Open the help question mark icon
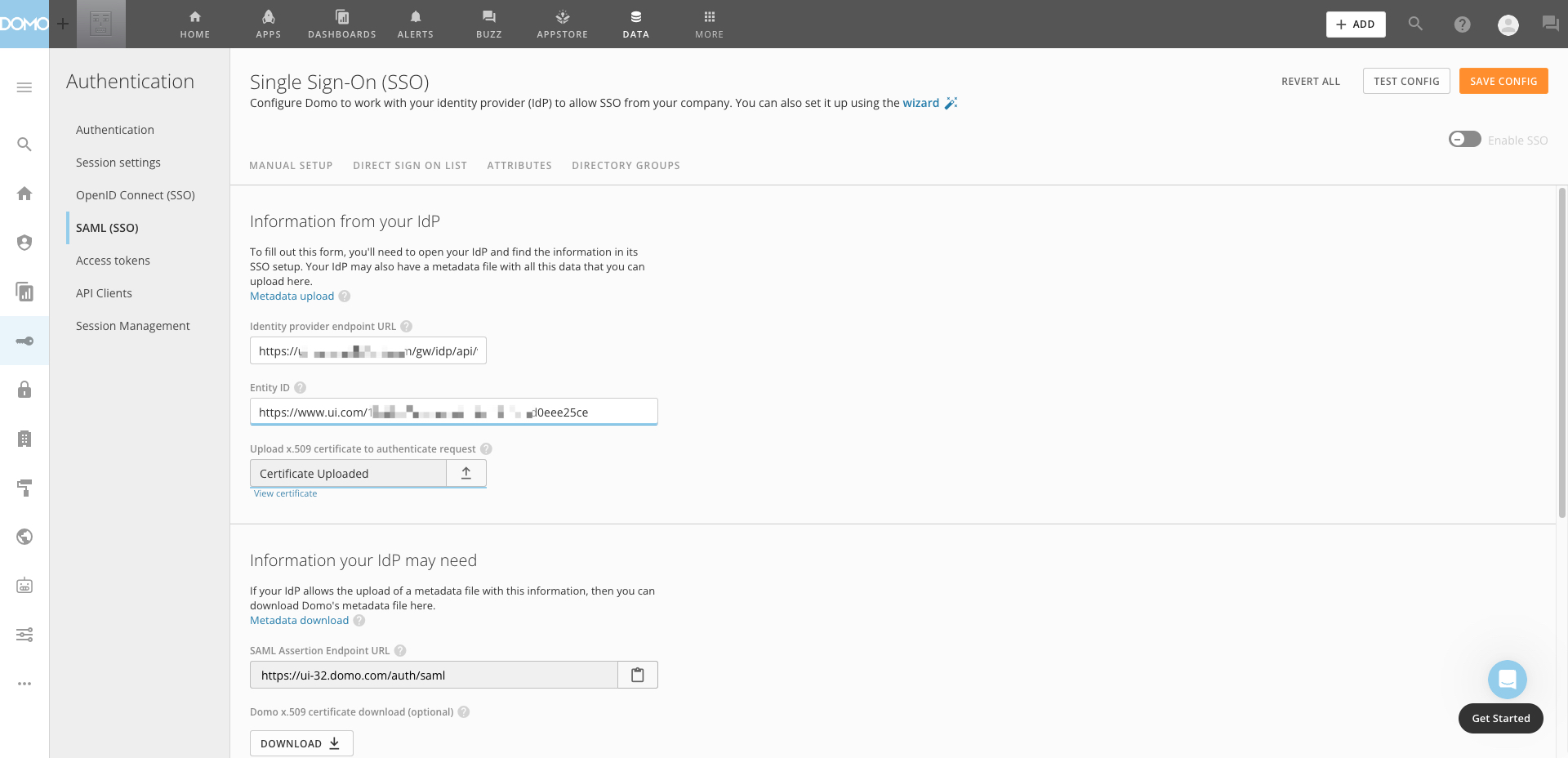The image size is (1568, 758). click(x=1462, y=25)
